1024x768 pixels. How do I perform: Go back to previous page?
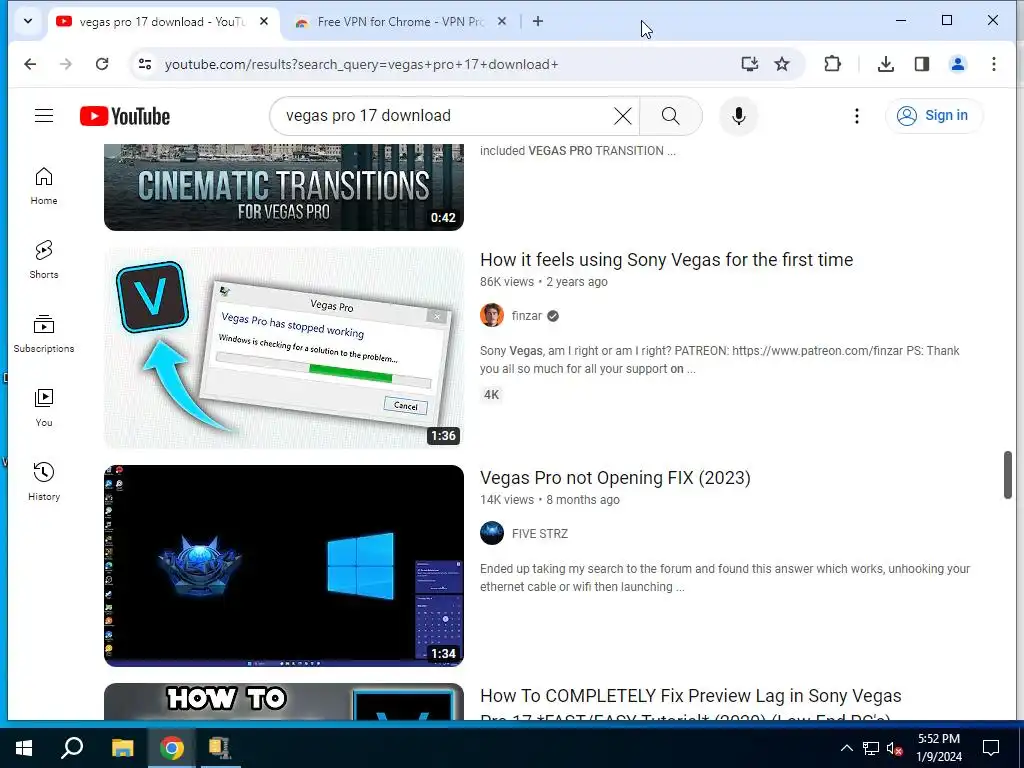(30, 64)
